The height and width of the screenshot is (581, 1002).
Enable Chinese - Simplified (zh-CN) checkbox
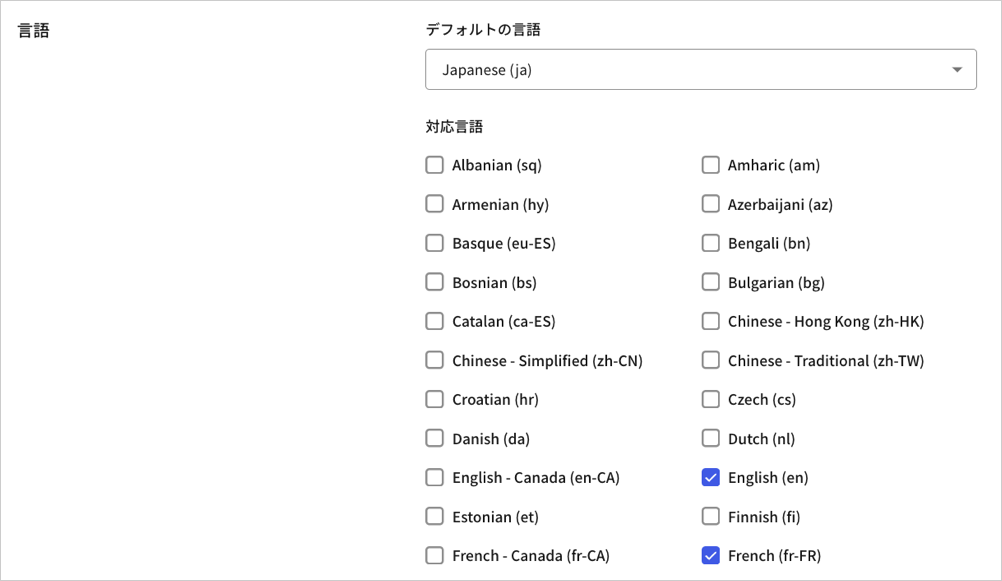tap(434, 360)
